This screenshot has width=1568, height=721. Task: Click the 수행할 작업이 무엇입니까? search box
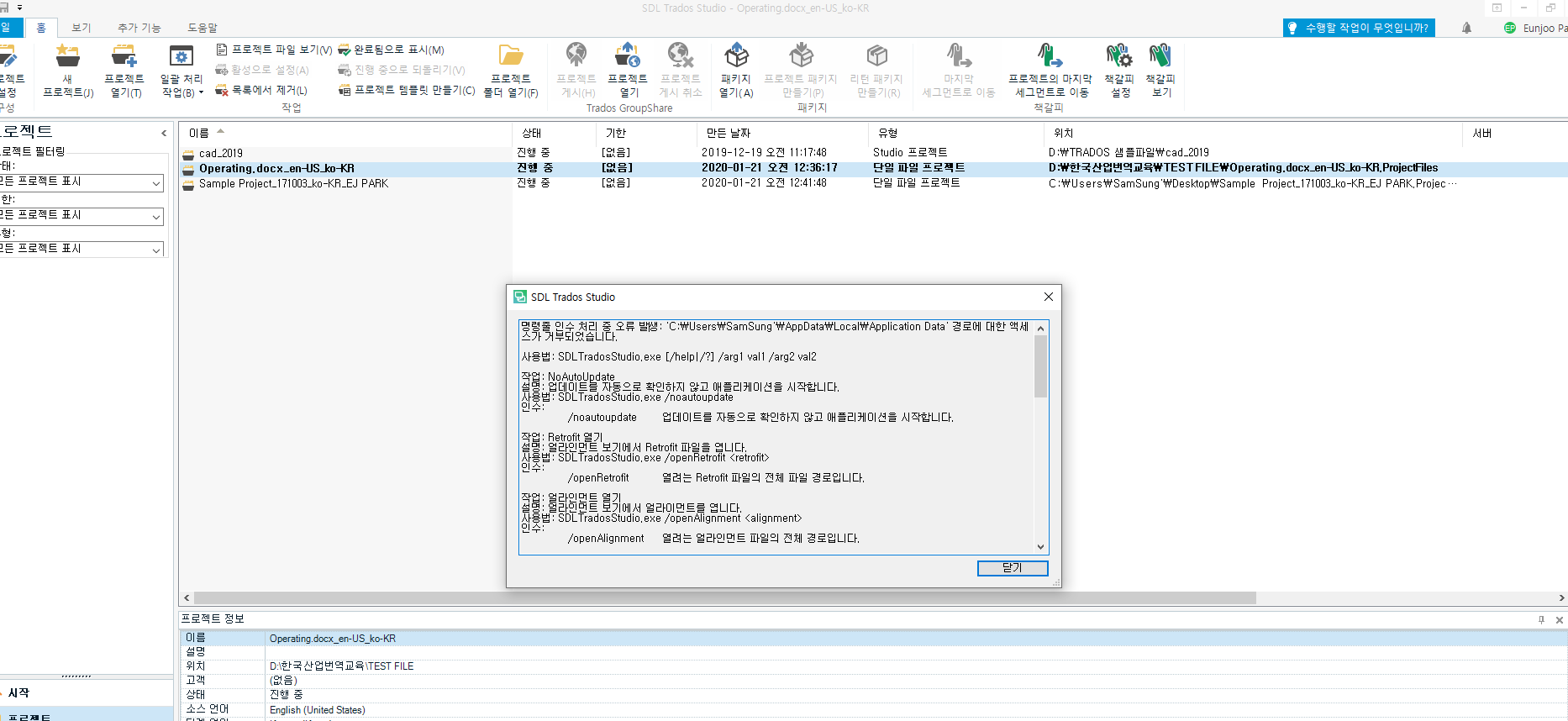click(x=1359, y=28)
